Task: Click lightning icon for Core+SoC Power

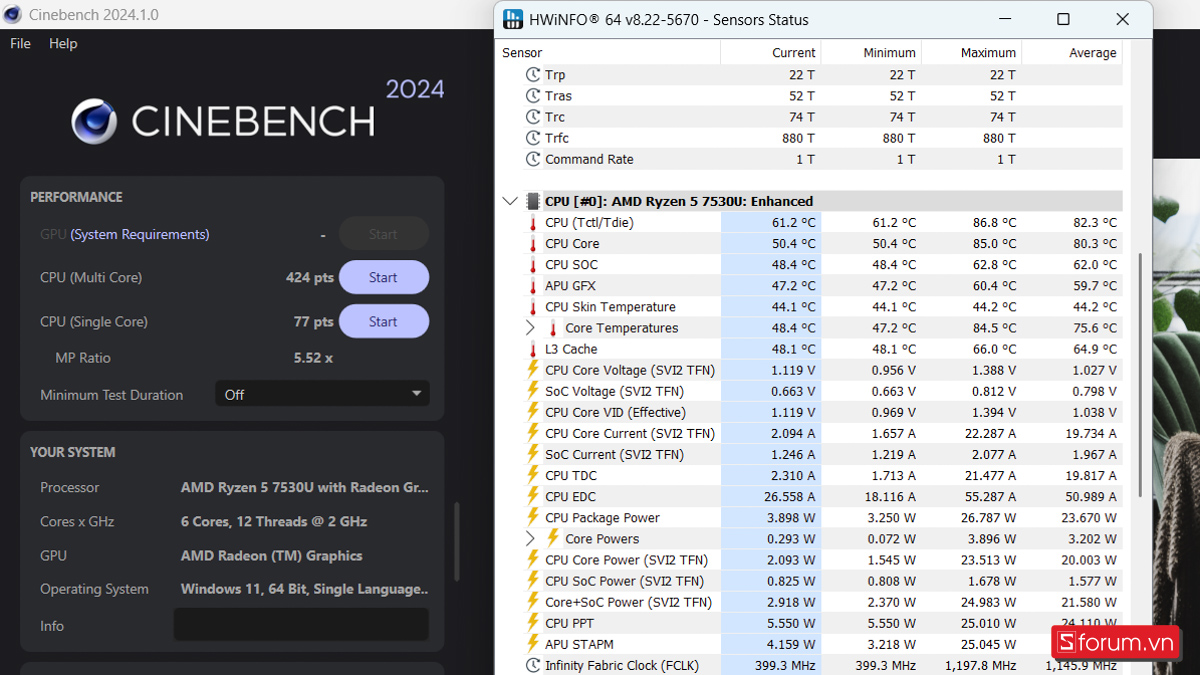Action: (x=533, y=602)
